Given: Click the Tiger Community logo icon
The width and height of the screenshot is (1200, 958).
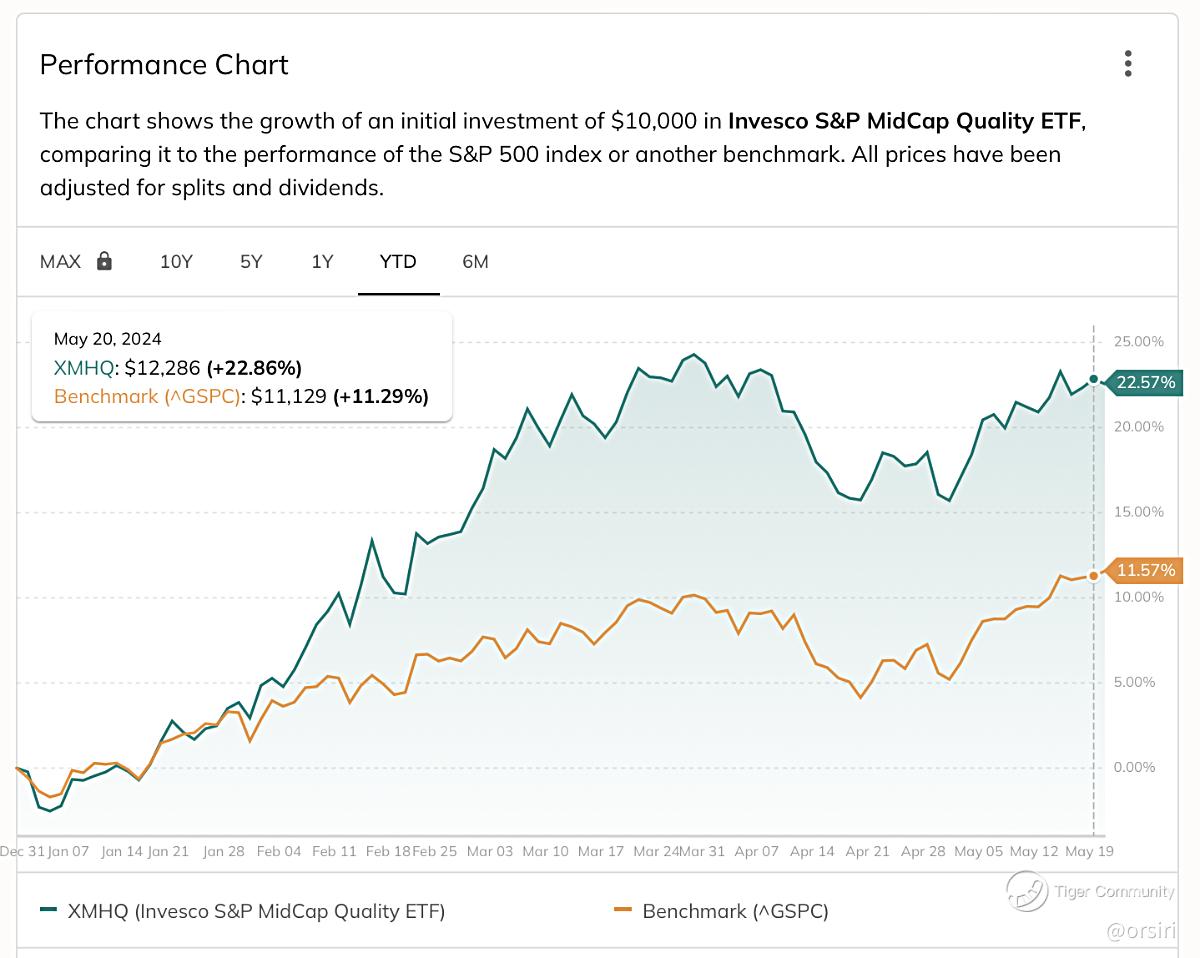Looking at the screenshot, I should [x=1026, y=891].
